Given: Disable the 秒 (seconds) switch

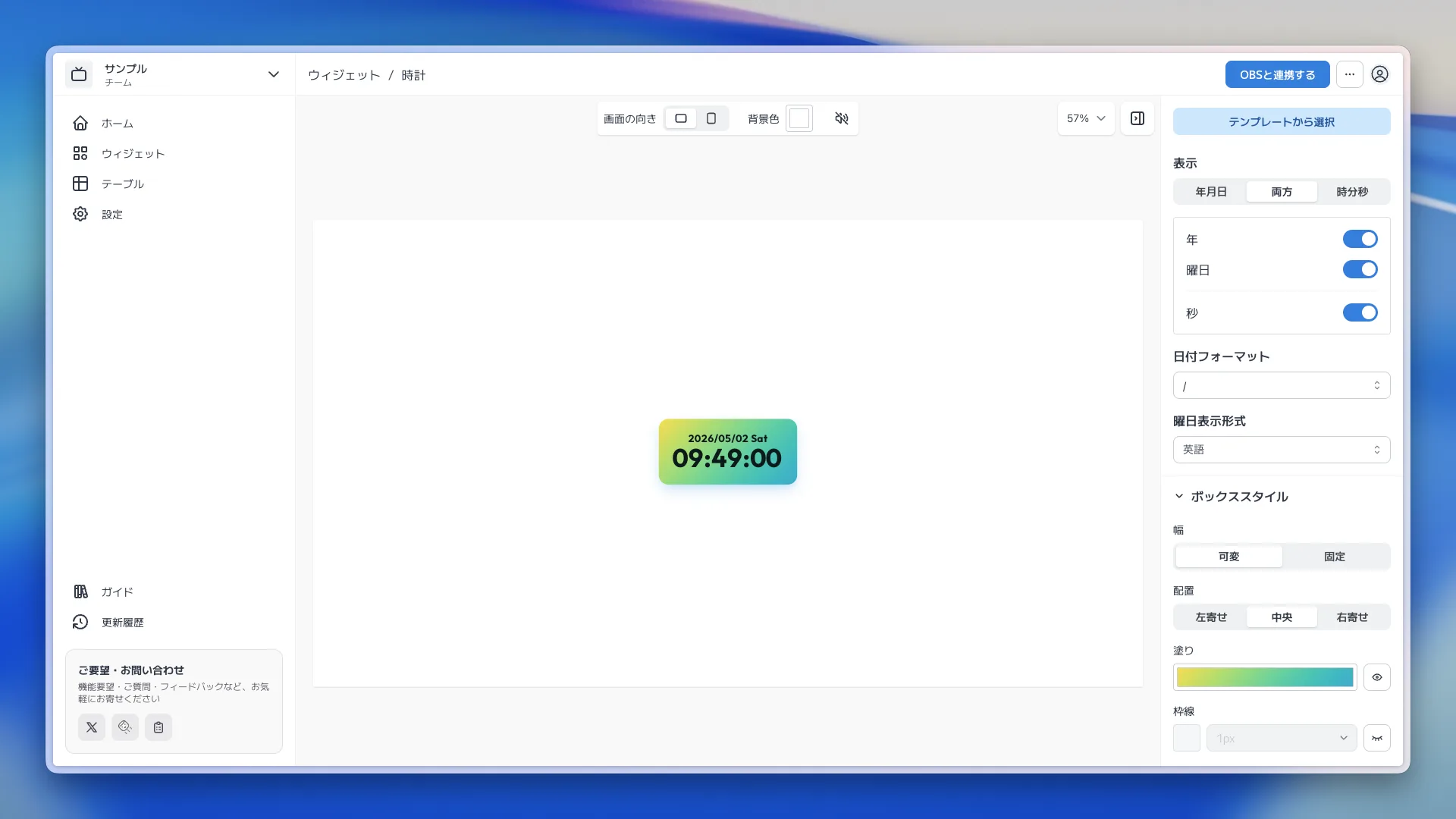Looking at the screenshot, I should tap(1360, 312).
